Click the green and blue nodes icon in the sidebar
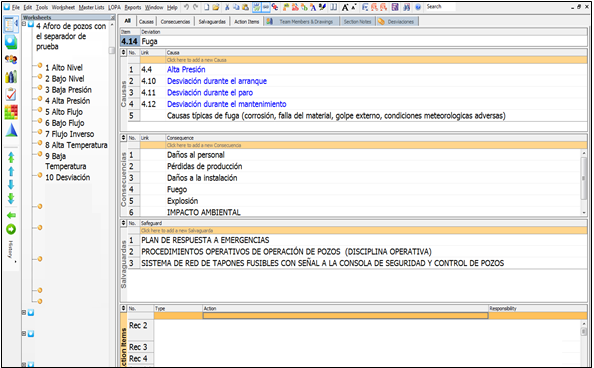The width and height of the screenshot is (594, 368). click(11, 42)
